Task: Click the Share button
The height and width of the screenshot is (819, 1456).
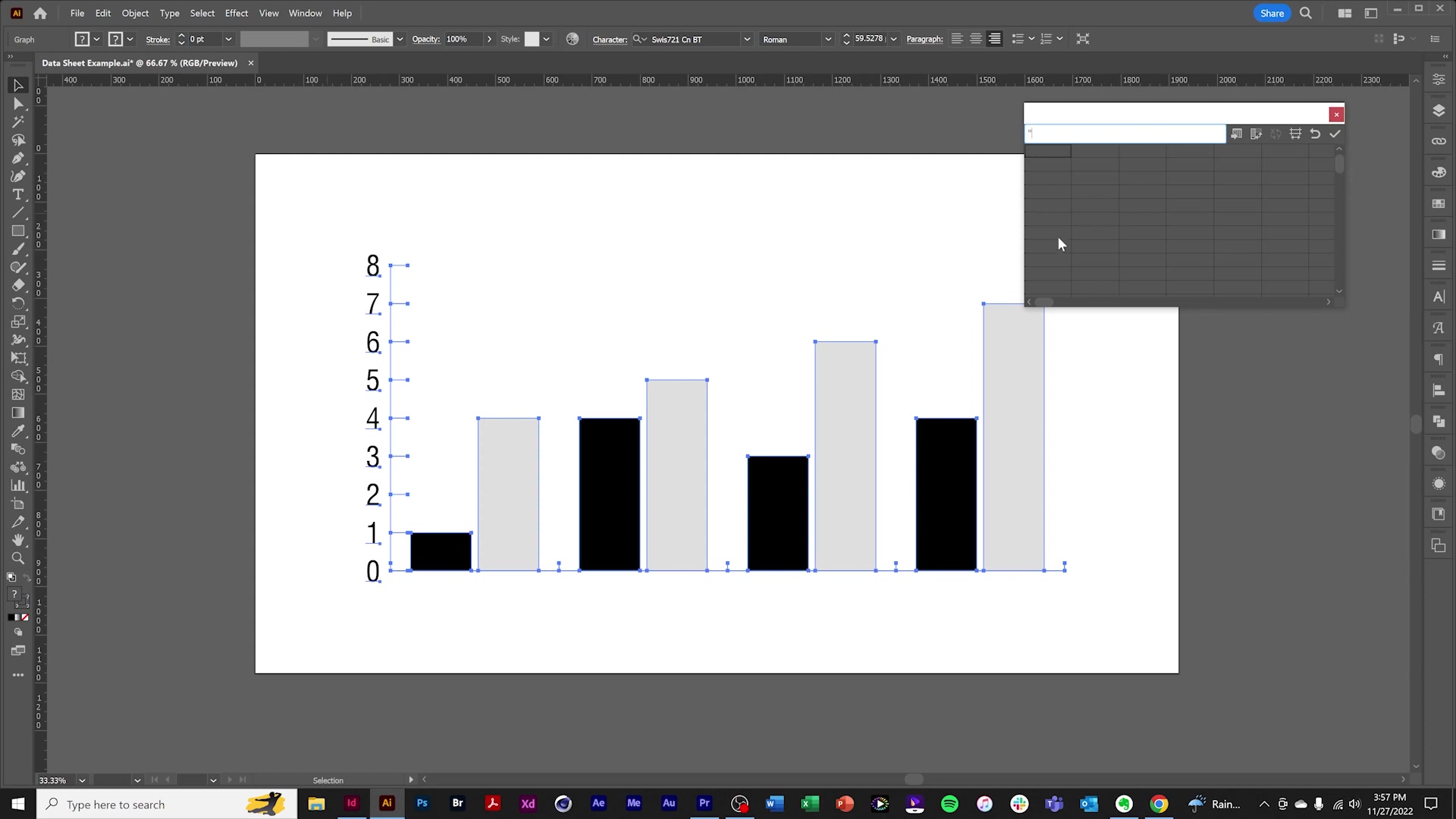Action: 1271,13
